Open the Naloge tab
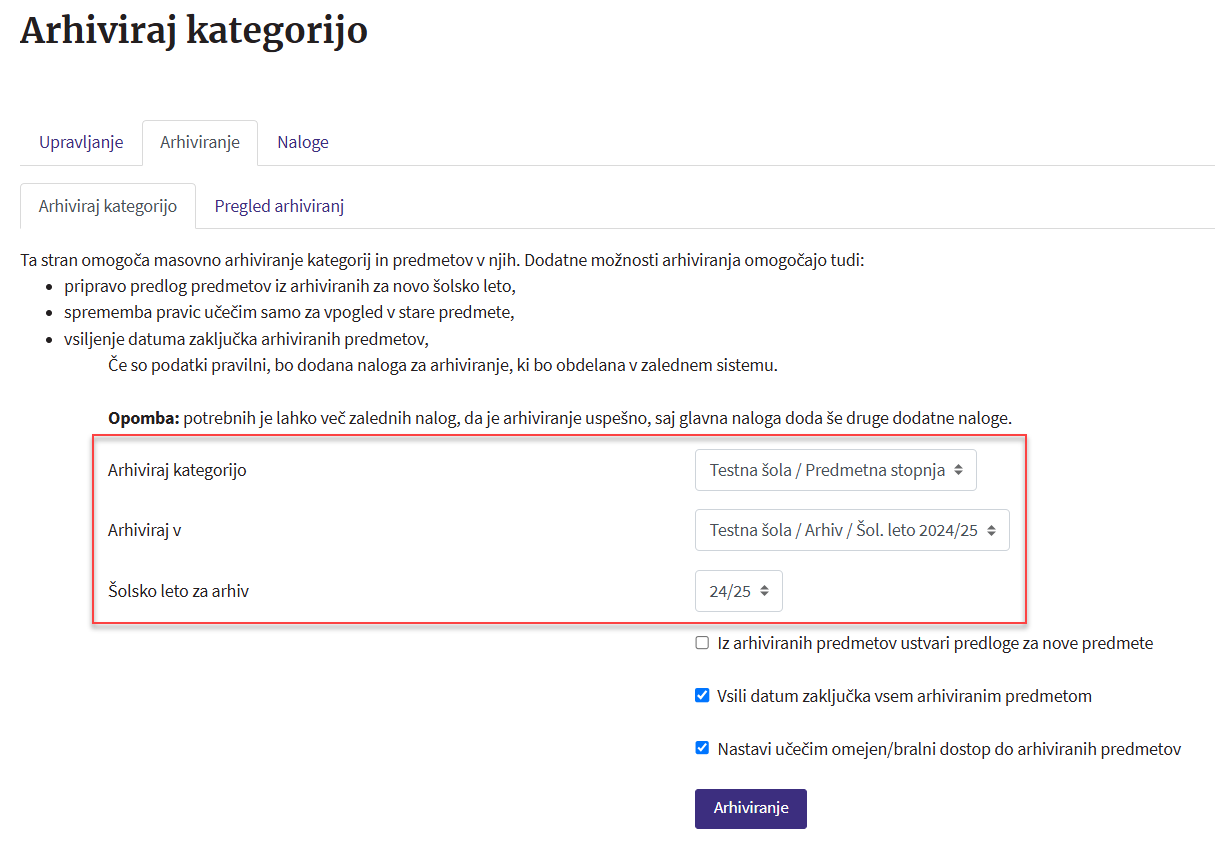This screenshot has height=854, width=1215. click(303, 142)
